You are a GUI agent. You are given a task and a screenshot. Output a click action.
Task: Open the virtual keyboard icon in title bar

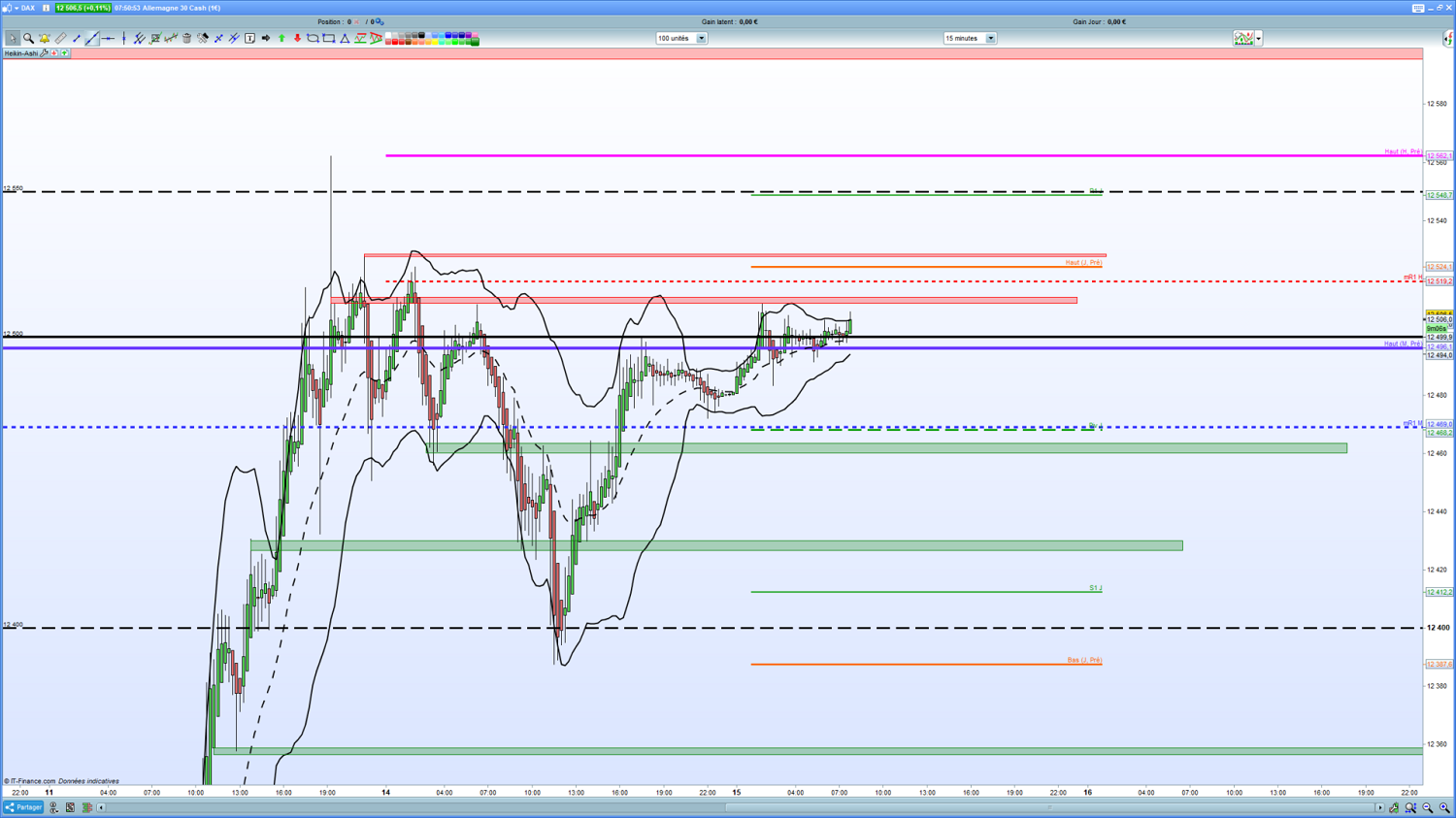tap(1418, 8)
